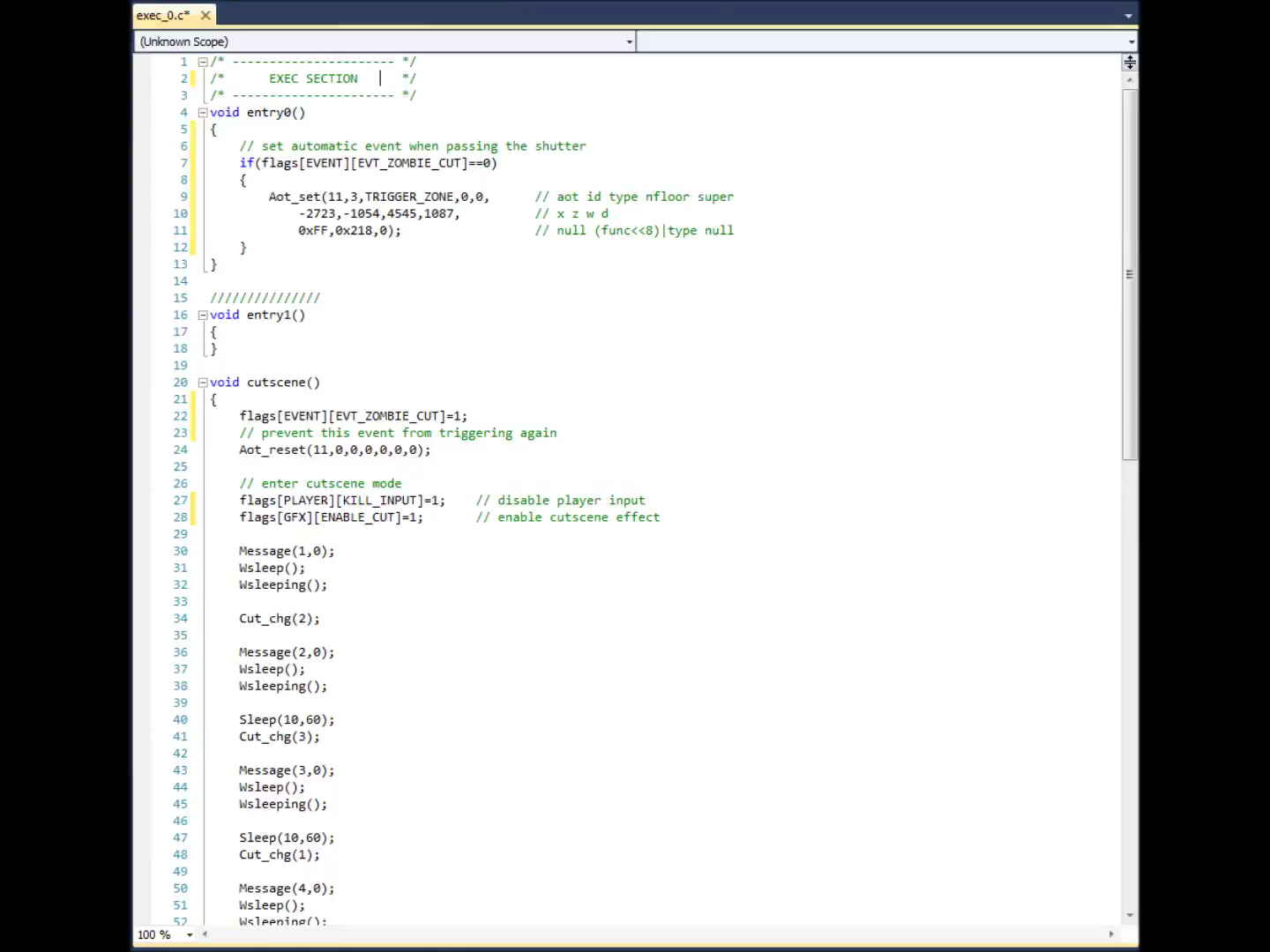The height and width of the screenshot is (952, 1270).
Task: Click the TRIGGER_ZONE argument in Aot_set
Action: 408,197
